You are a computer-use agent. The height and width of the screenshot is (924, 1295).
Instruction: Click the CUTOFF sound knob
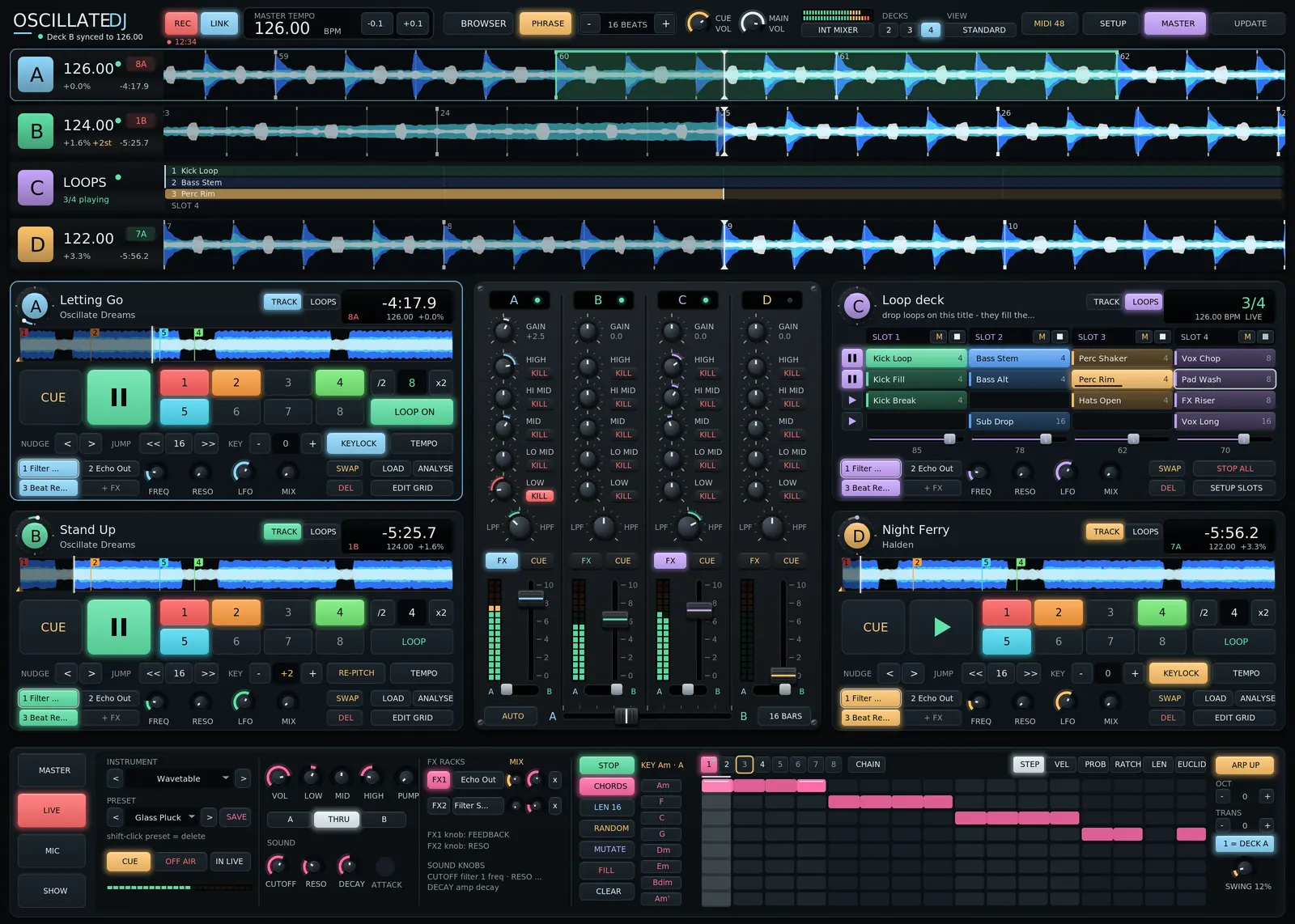pyautogui.click(x=277, y=866)
